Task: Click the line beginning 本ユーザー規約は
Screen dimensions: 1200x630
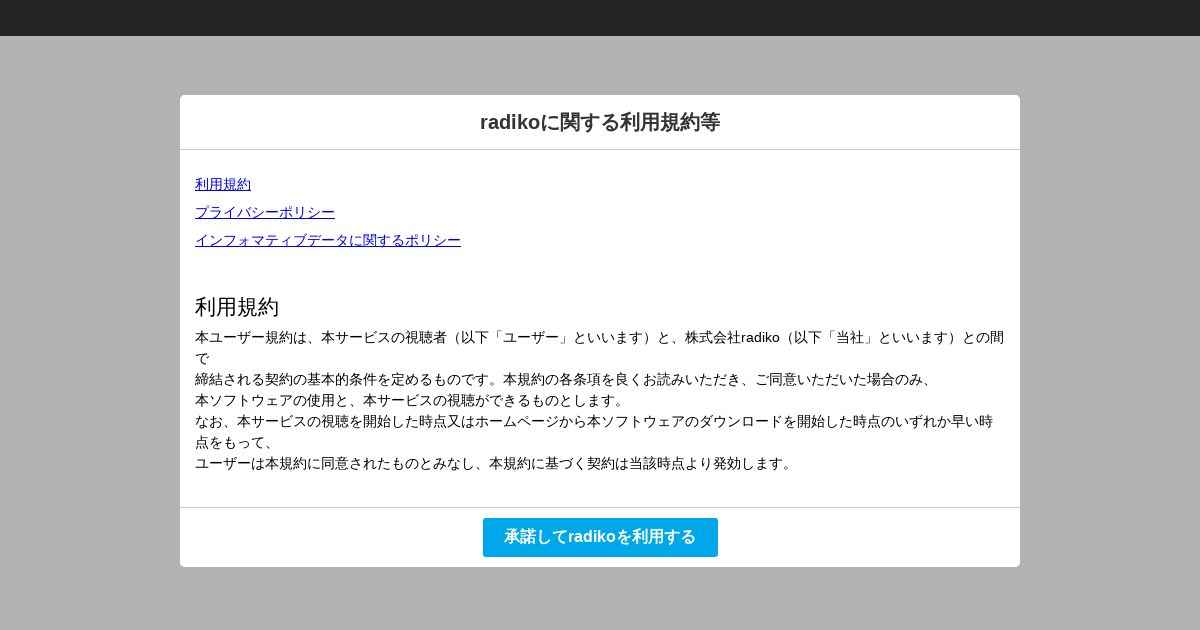Action: pos(600,348)
